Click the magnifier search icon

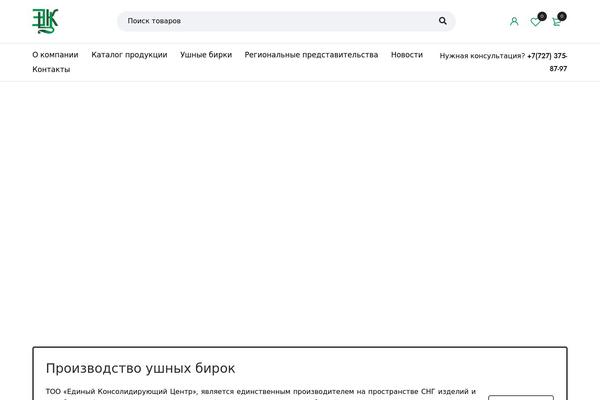(x=443, y=21)
